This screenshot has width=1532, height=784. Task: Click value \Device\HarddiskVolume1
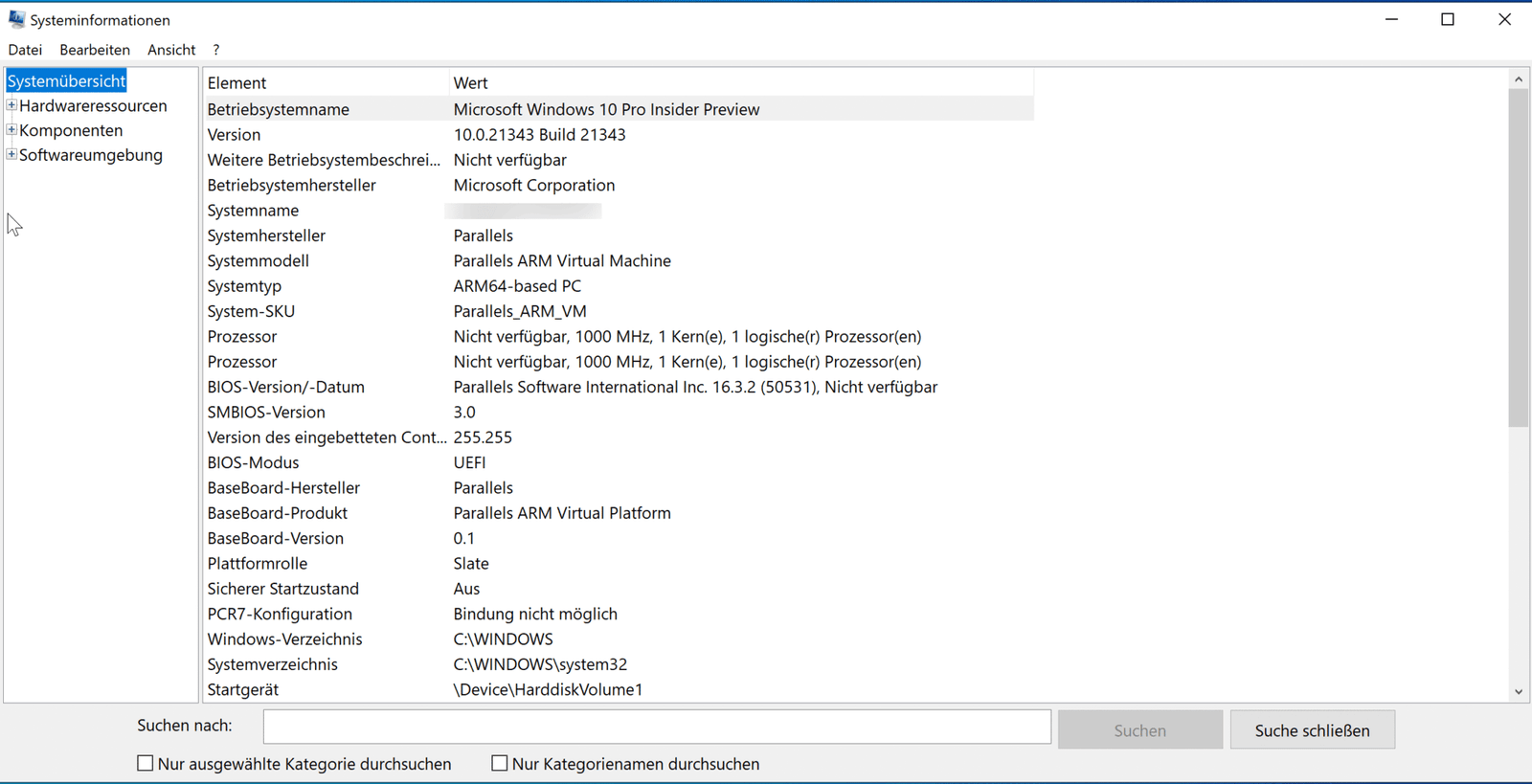[548, 689]
